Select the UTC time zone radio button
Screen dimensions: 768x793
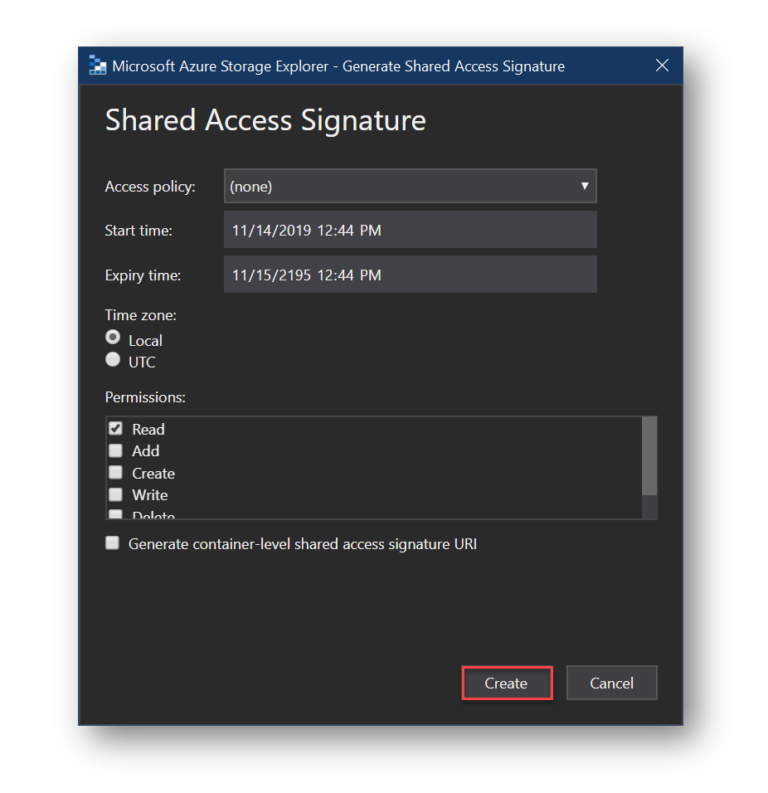(x=113, y=360)
